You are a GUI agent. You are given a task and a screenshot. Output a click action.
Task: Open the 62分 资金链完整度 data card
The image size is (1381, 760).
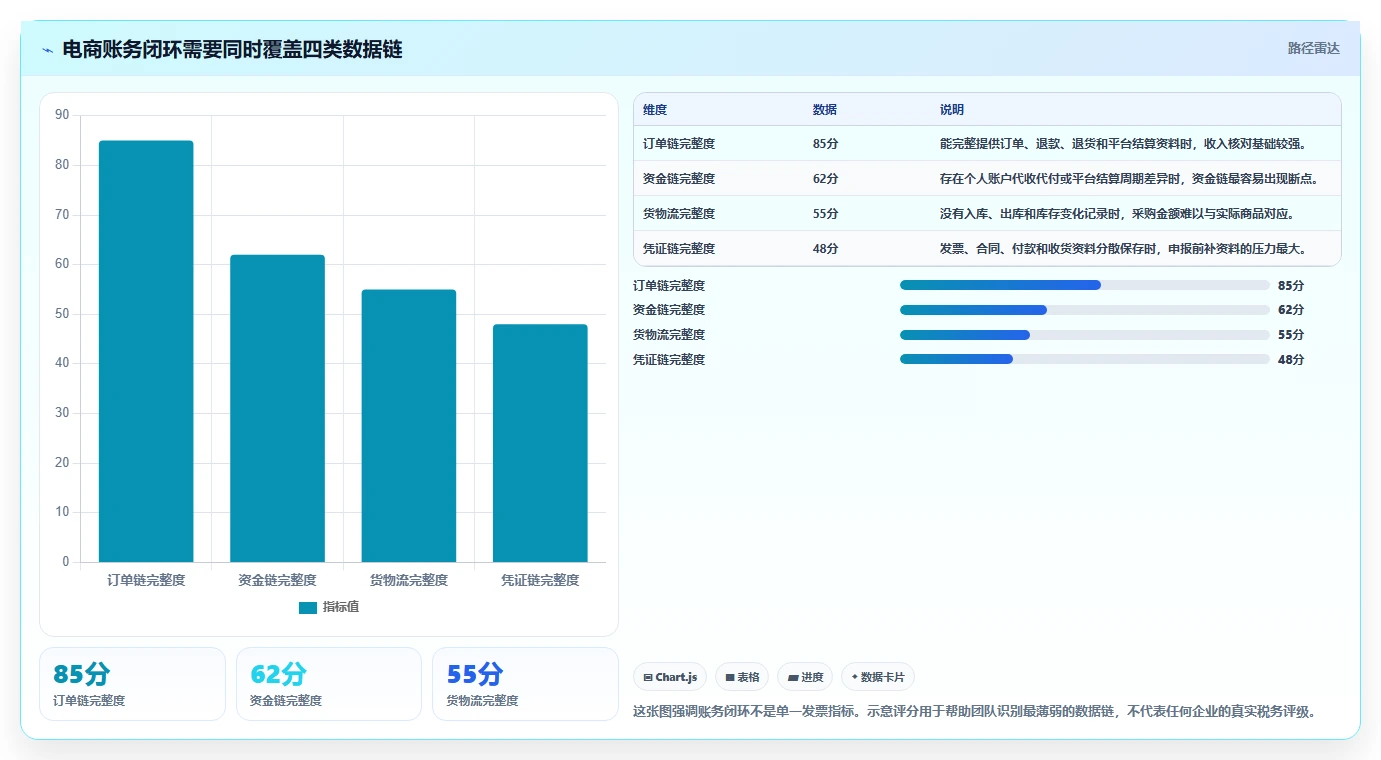tap(329, 684)
